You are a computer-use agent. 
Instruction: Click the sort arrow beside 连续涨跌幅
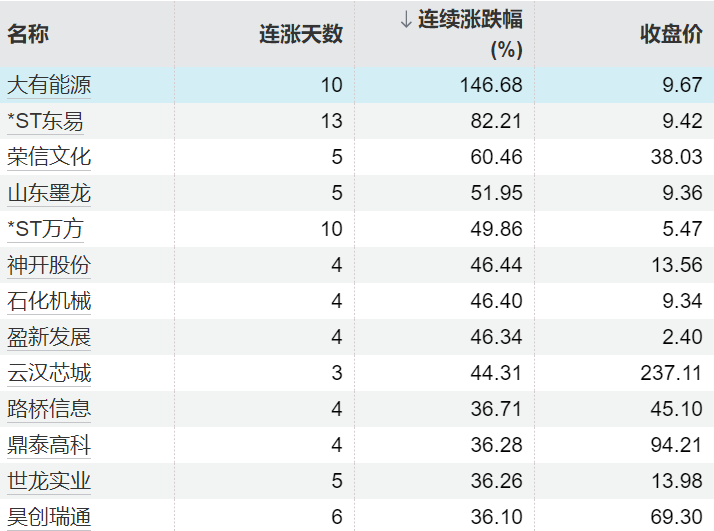pyautogui.click(x=406, y=20)
